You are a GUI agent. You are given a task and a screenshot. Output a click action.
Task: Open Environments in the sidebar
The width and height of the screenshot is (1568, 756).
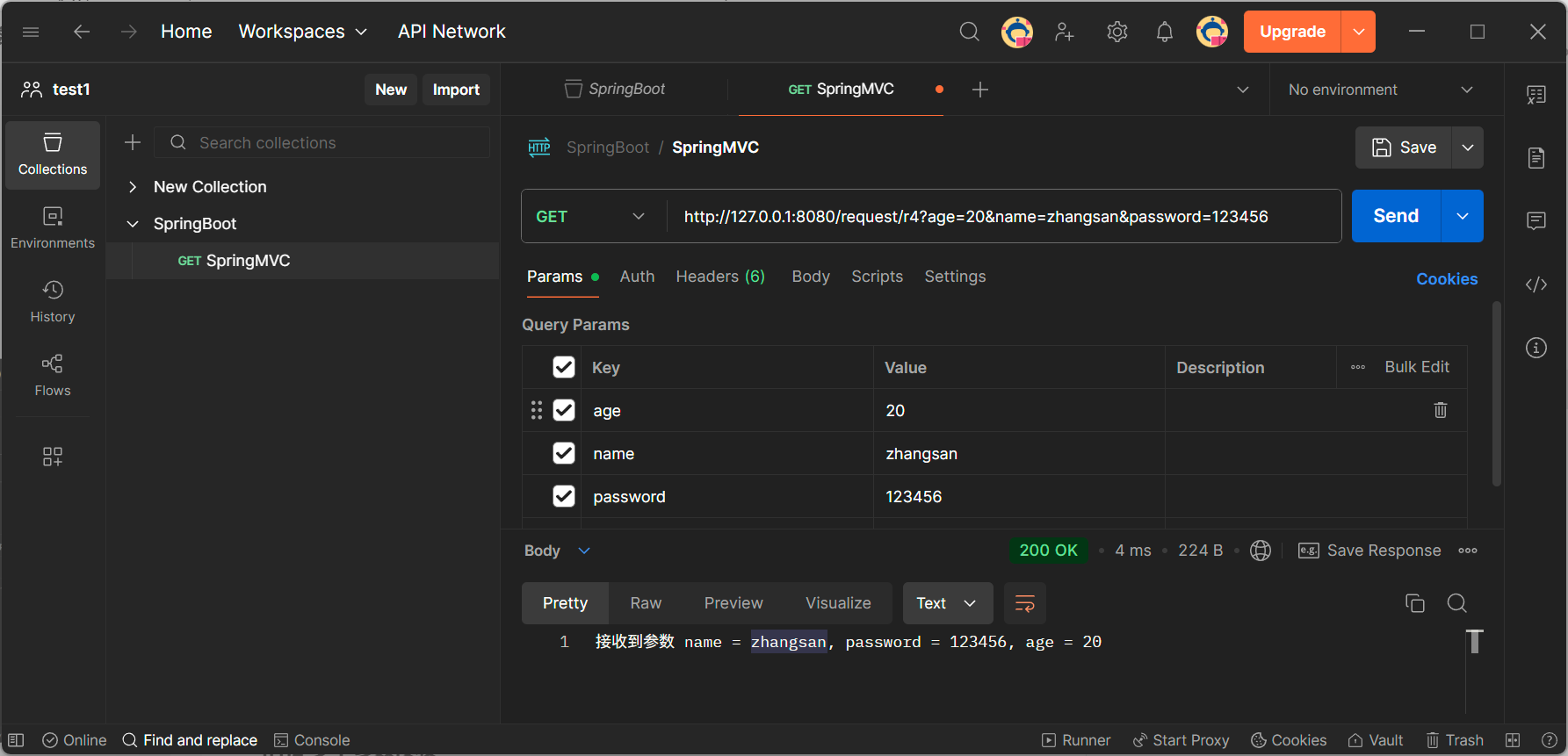tap(53, 228)
